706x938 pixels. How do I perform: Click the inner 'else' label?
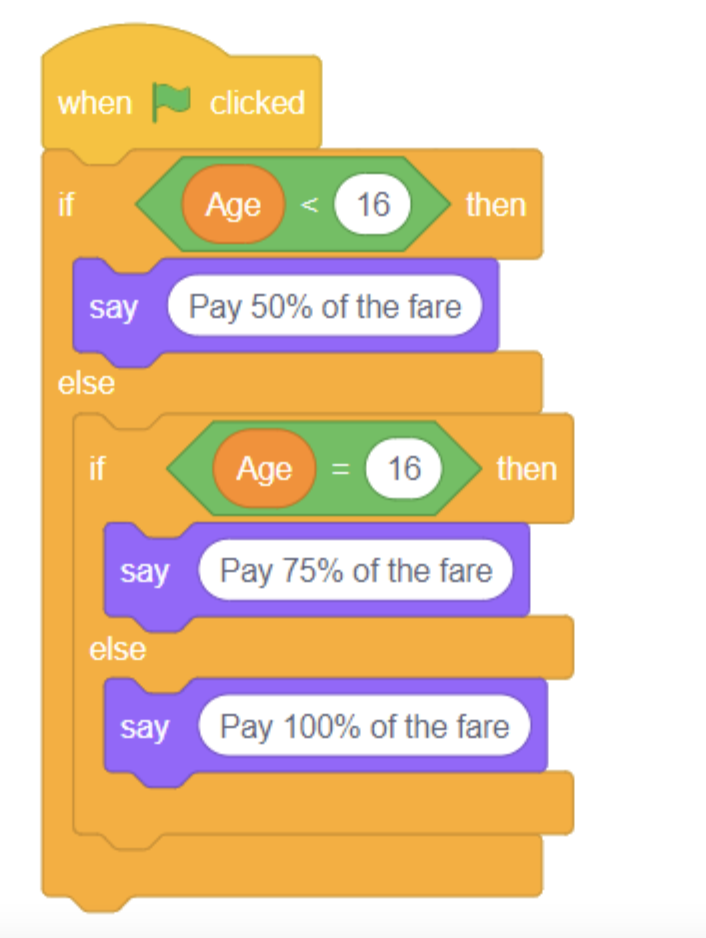click(x=117, y=649)
